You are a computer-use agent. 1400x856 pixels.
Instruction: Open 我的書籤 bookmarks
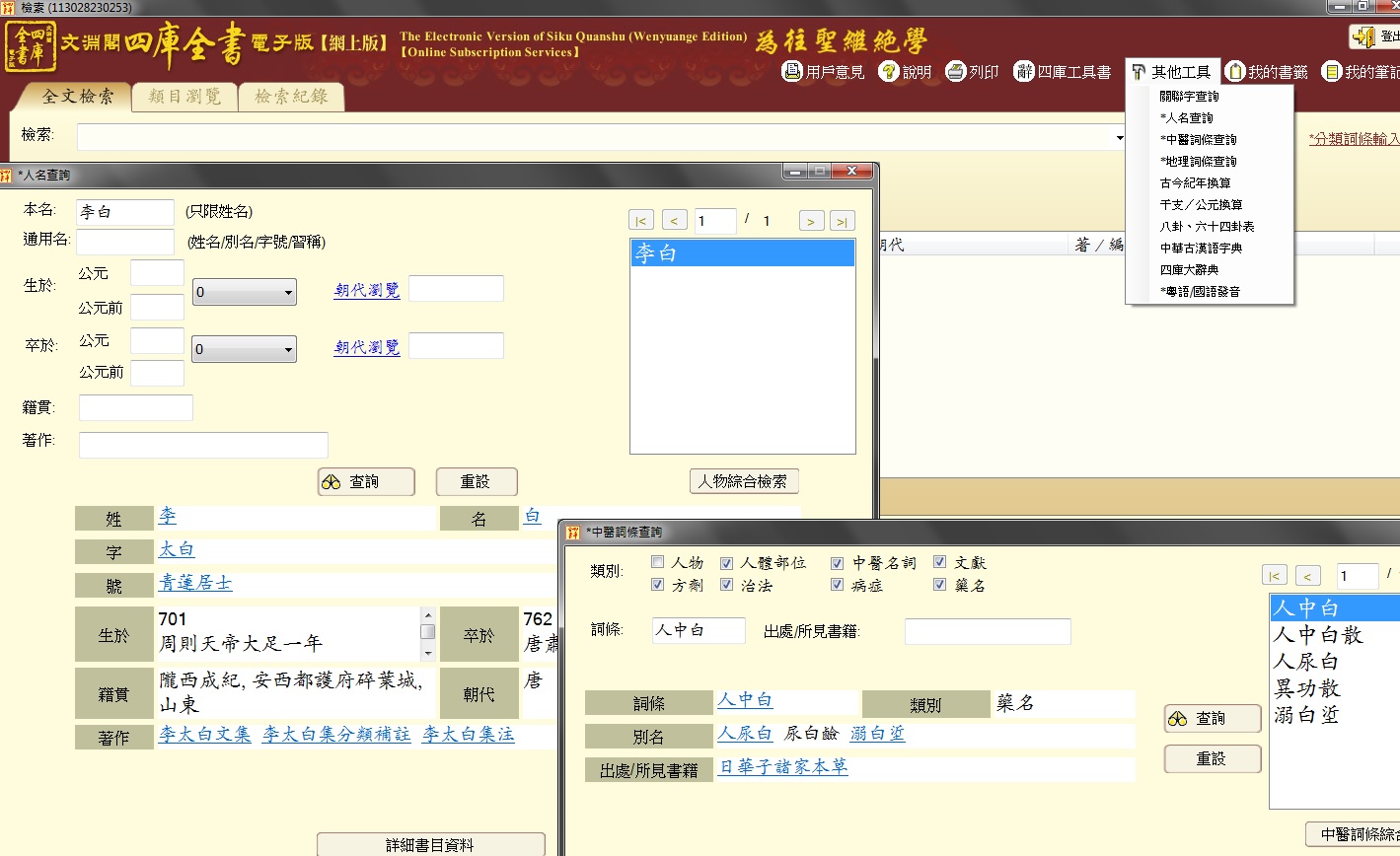pyautogui.click(x=1234, y=71)
